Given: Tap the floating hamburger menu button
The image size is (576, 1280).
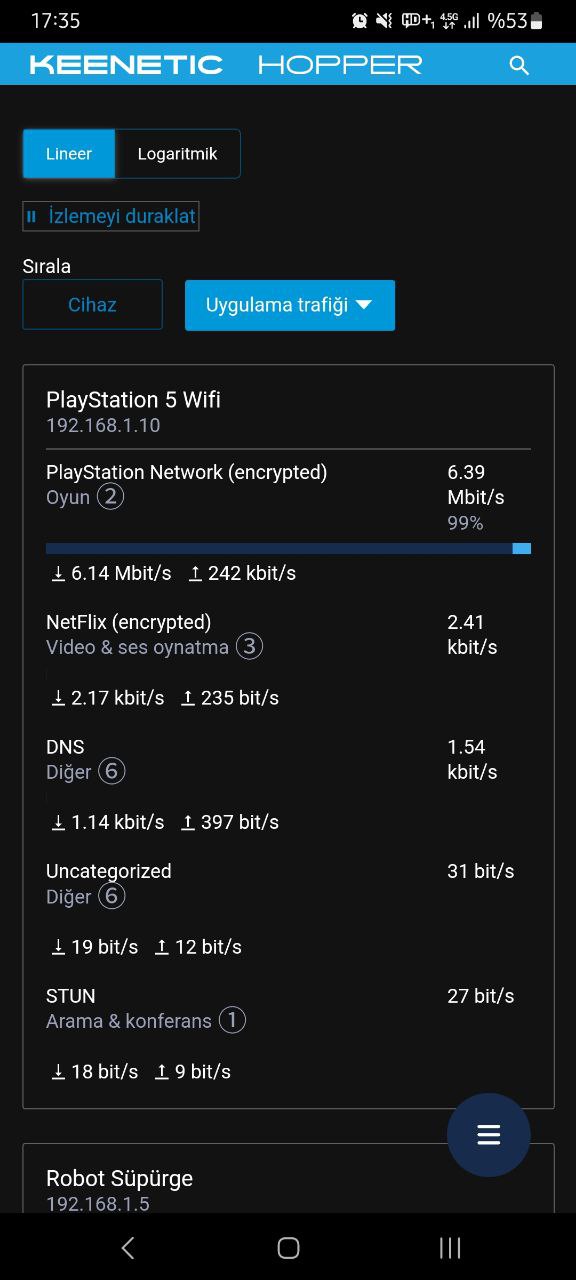Looking at the screenshot, I should click(x=488, y=1135).
